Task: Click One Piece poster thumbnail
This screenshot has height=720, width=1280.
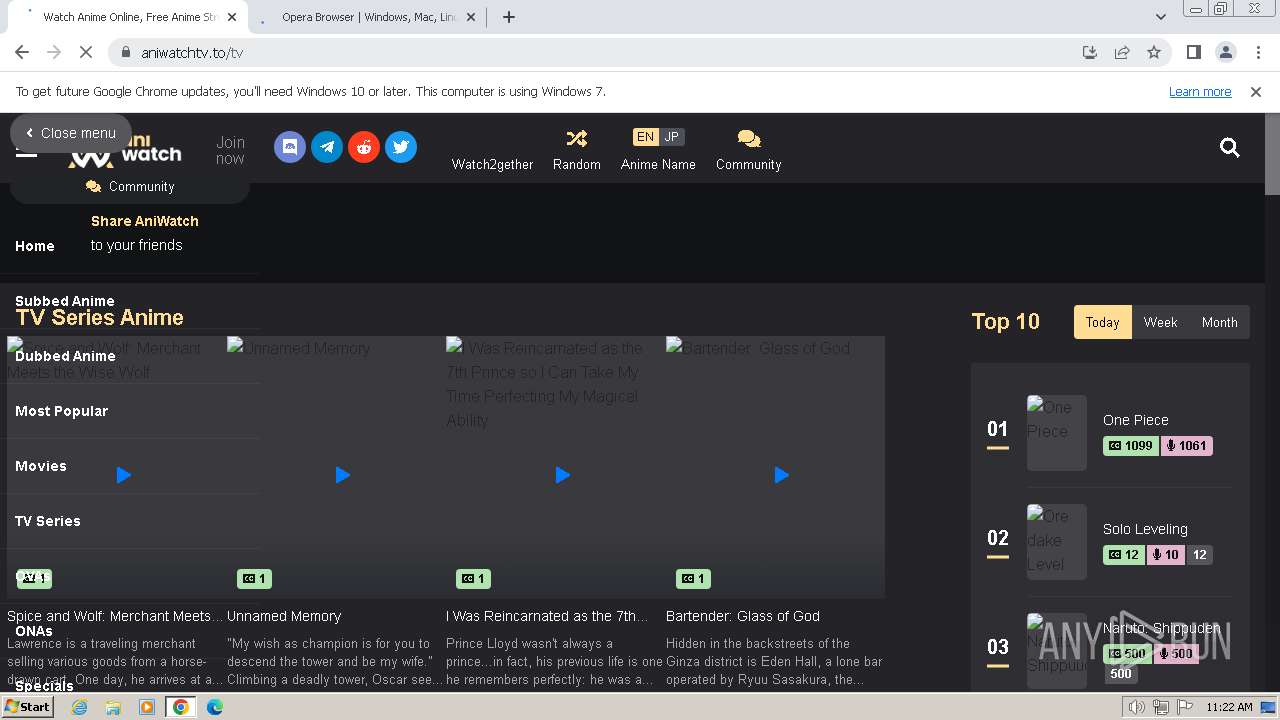Action: [x=1057, y=433]
